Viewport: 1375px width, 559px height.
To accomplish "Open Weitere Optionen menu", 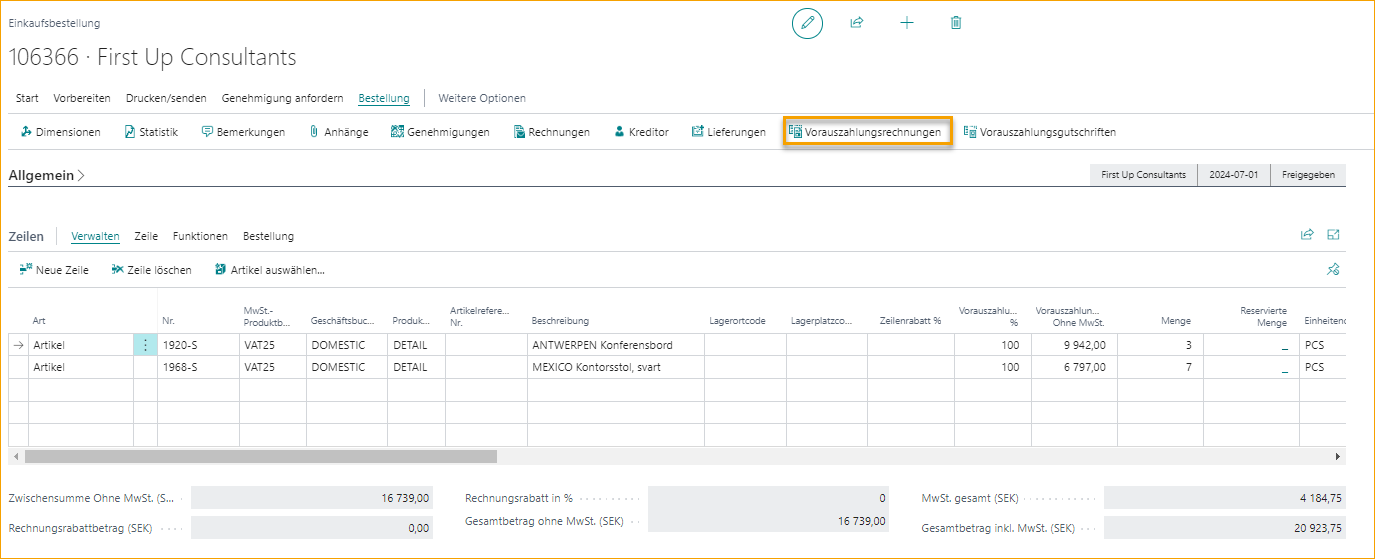I will (482, 98).
